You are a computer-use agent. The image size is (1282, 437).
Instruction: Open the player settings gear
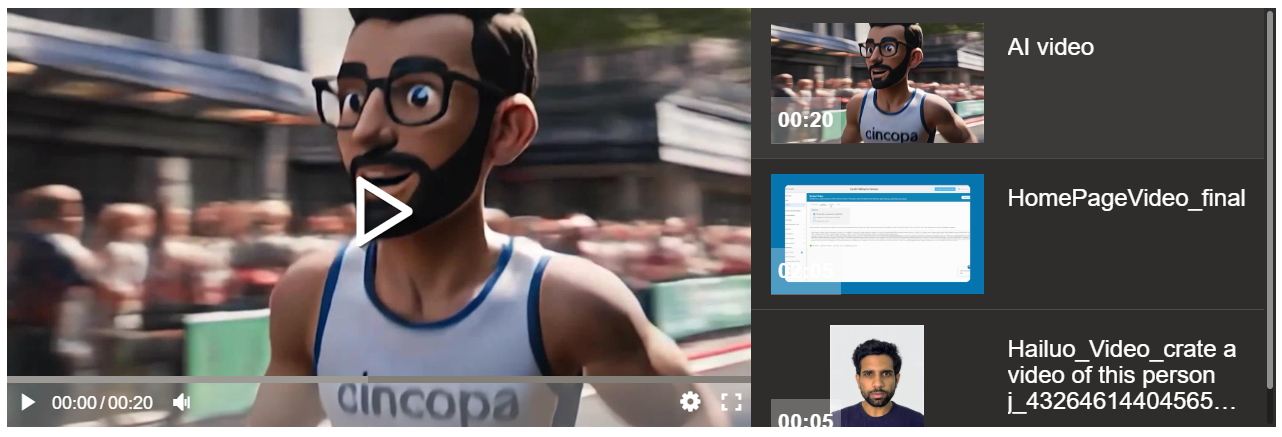[690, 402]
